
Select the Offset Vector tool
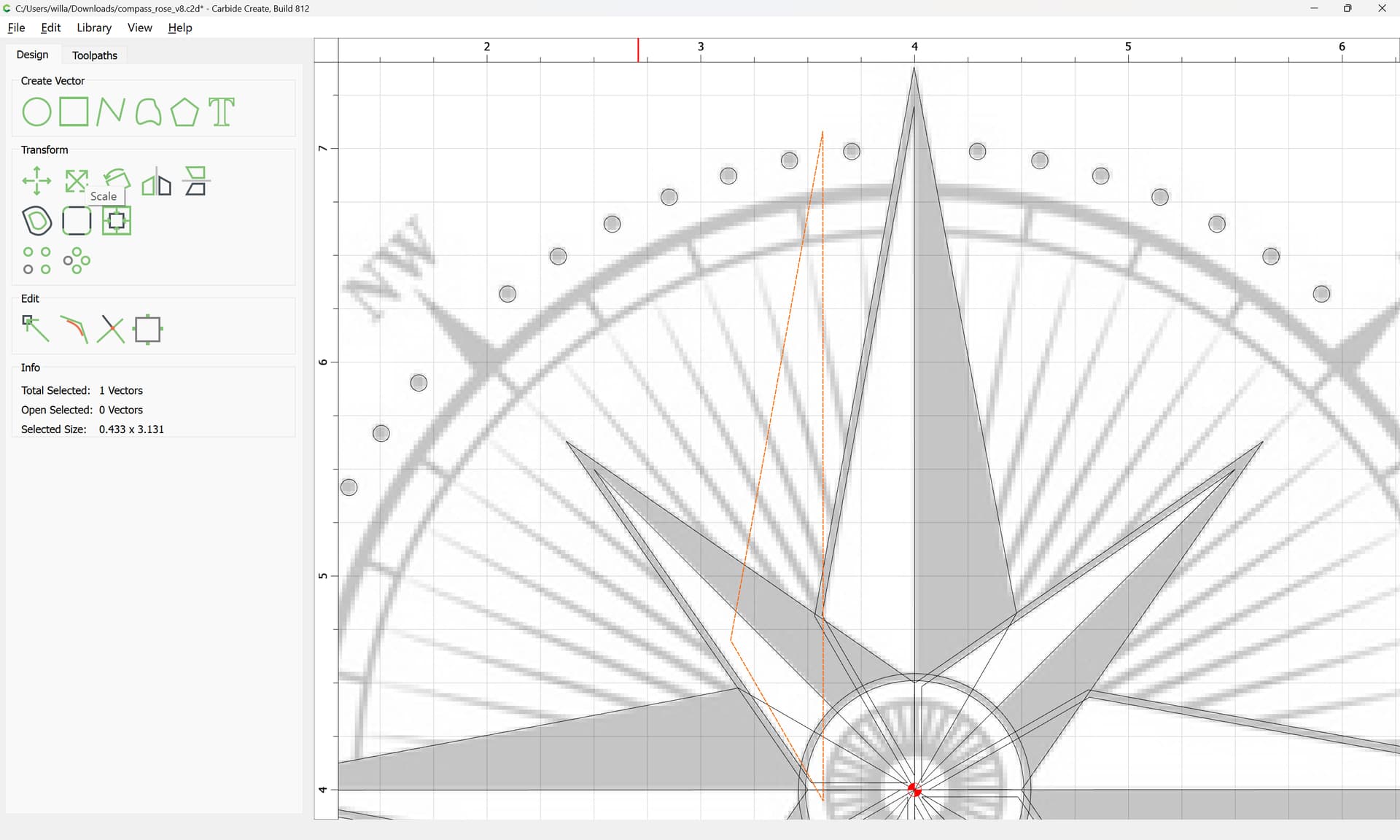pos(37,220)
